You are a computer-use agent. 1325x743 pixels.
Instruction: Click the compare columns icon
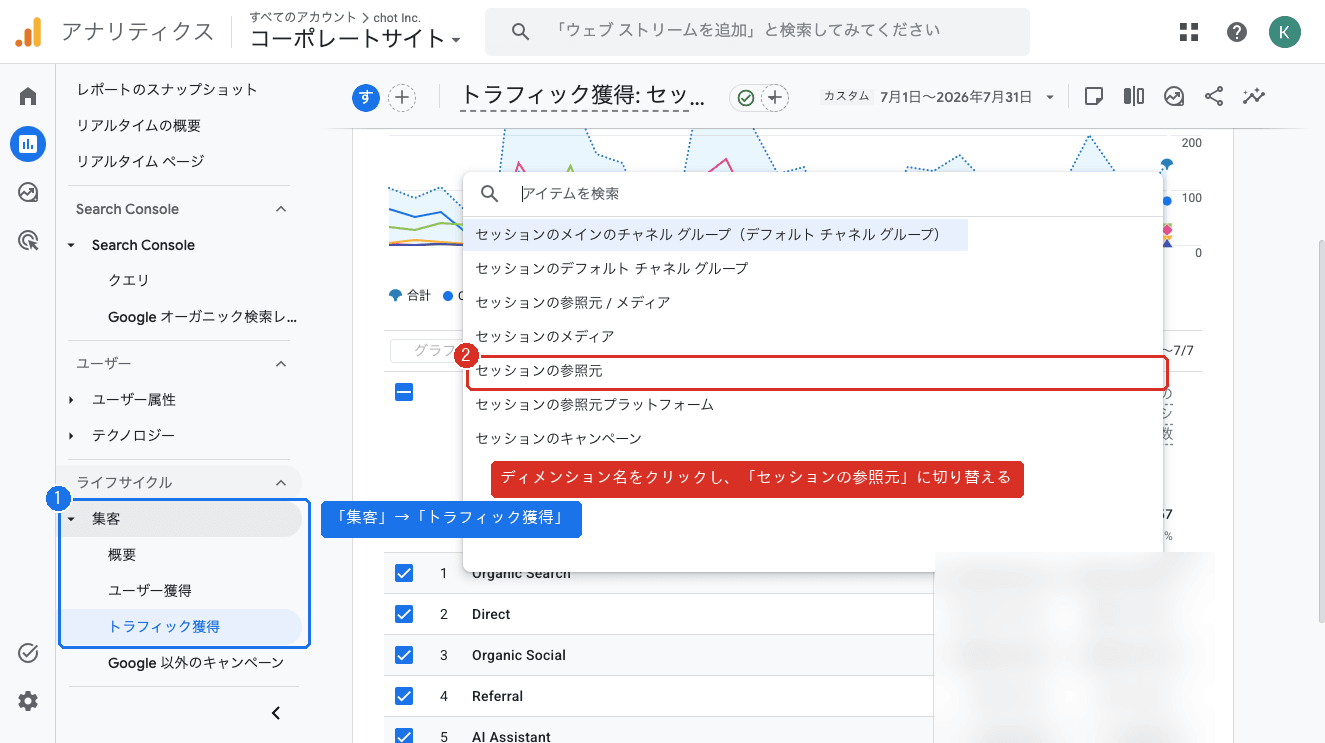tap(1134, 96)
